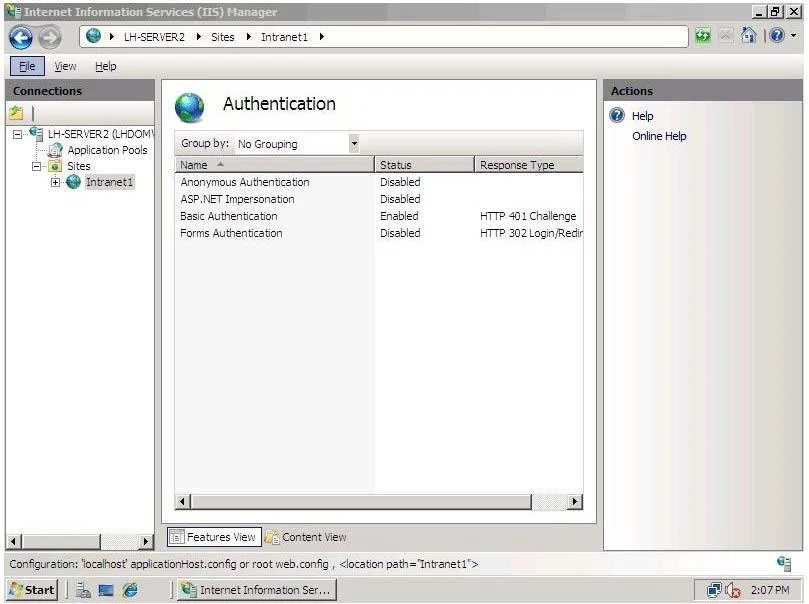Click the Sites folder icon
The image size is (809, 604).
tap(55, 166)
